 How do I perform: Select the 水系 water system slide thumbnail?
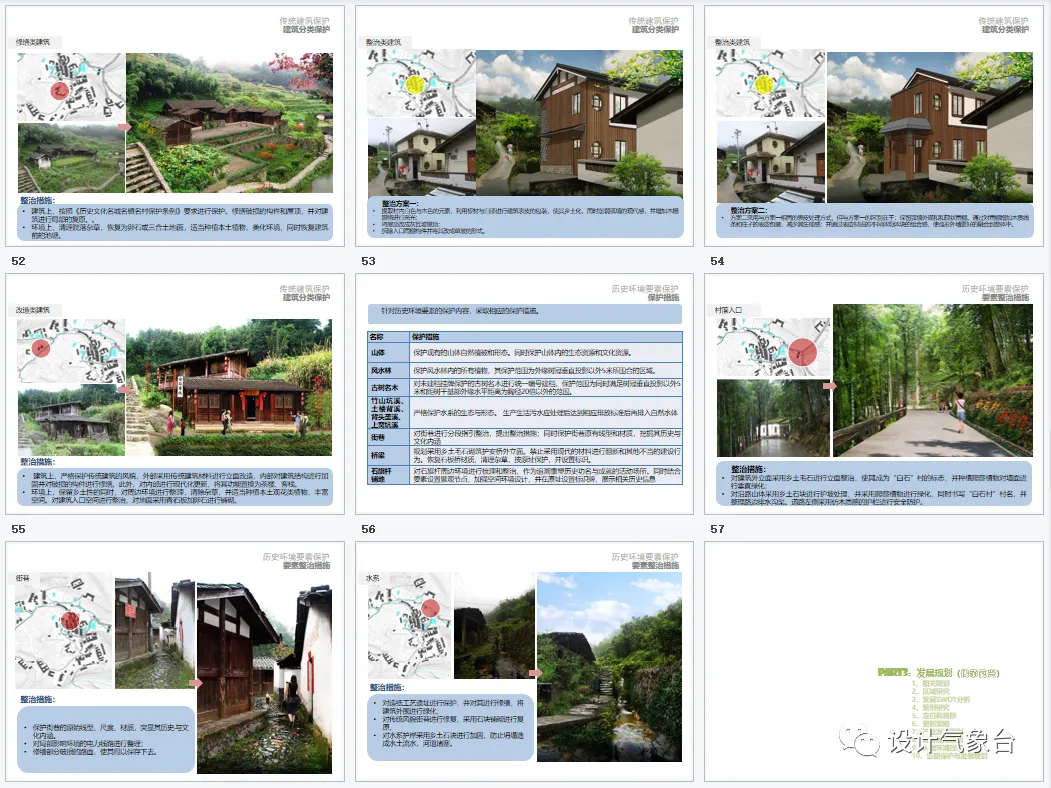[x=524, y=661]
